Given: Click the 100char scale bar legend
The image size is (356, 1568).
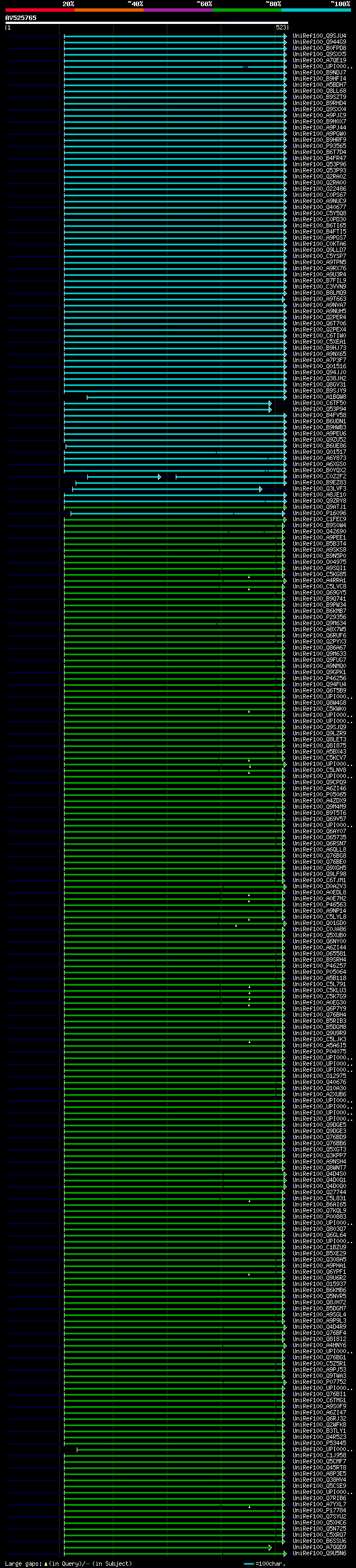Looking at the screenshot, I should point(265,1563).
